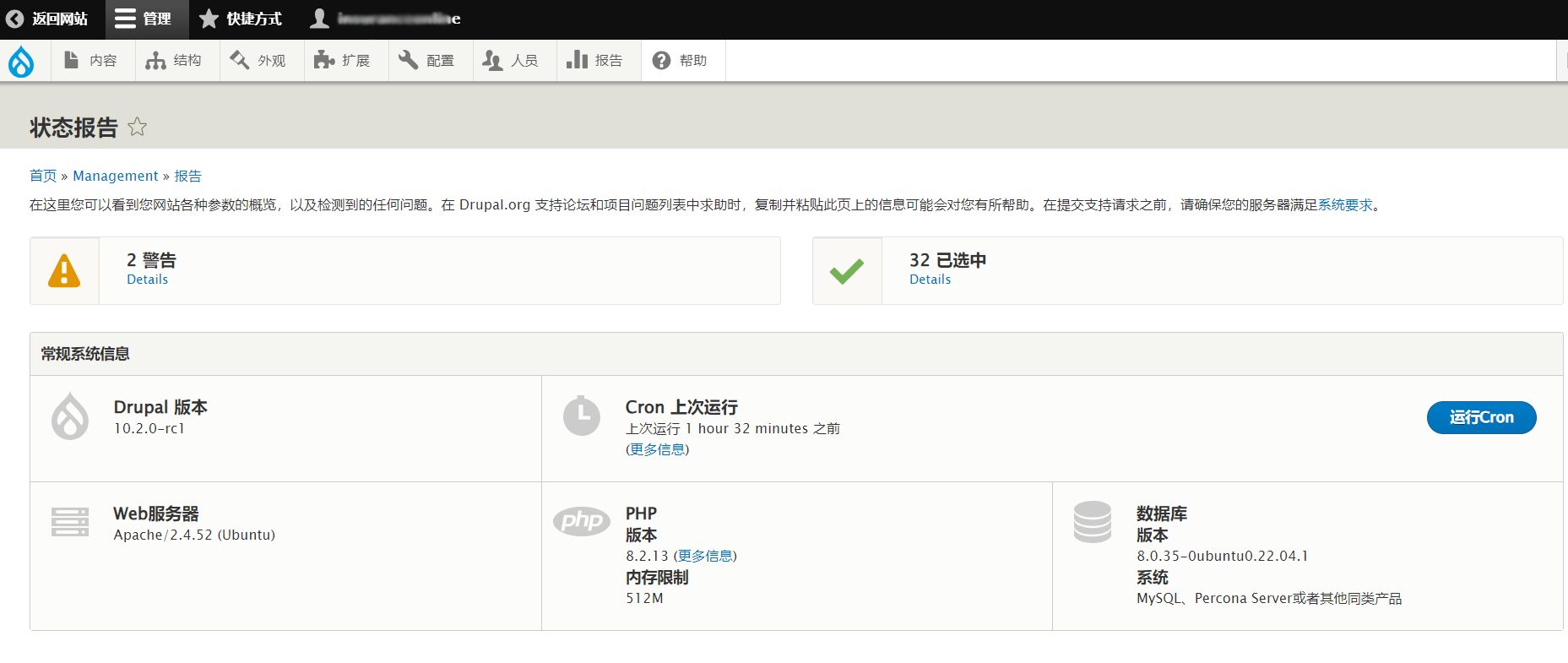Add 状态报告 page to shortcuts star
1568x663 pixels.
[x=137, y=127]
